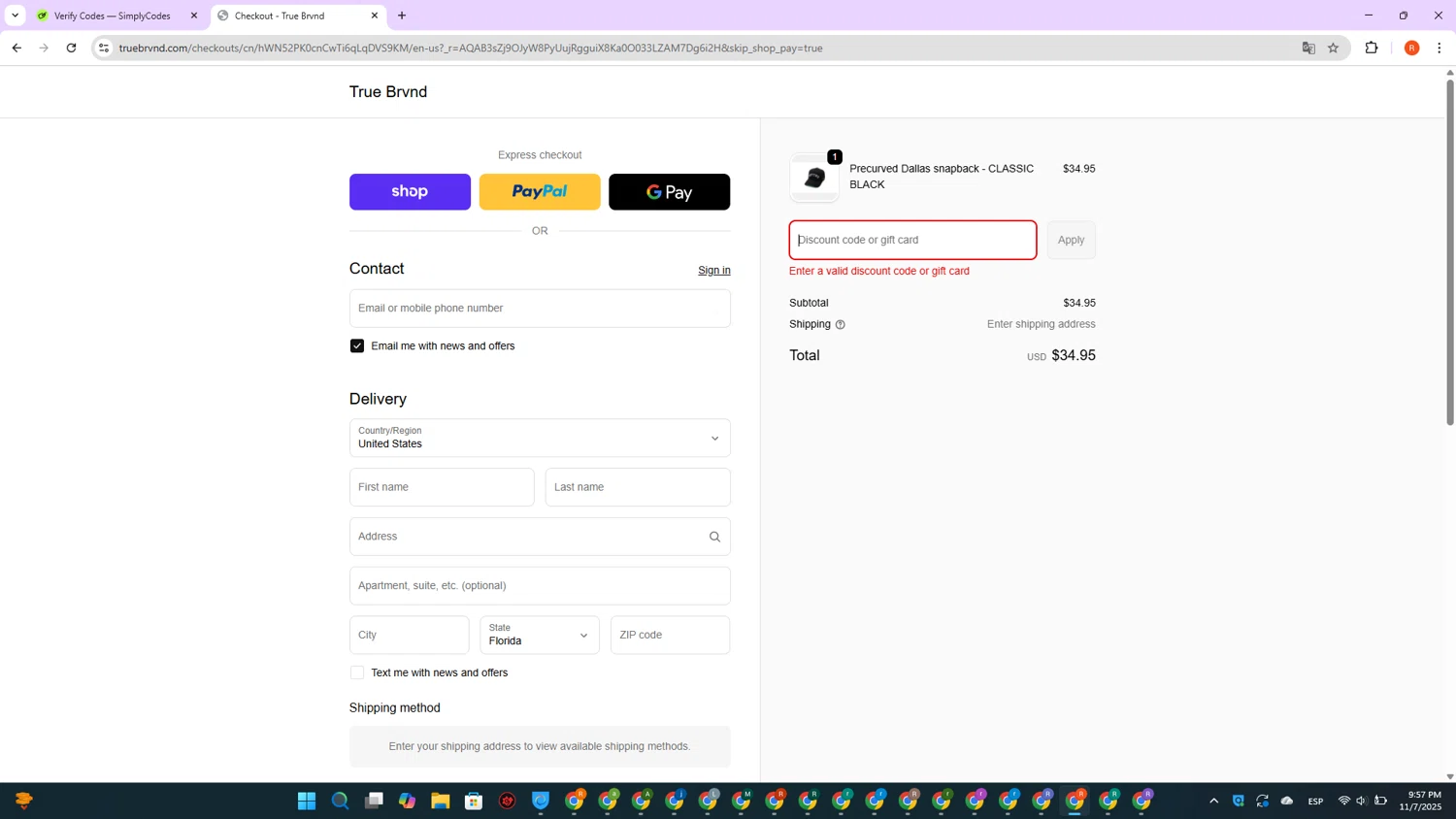Bookmark this page with the star icon

[1333, 48]
